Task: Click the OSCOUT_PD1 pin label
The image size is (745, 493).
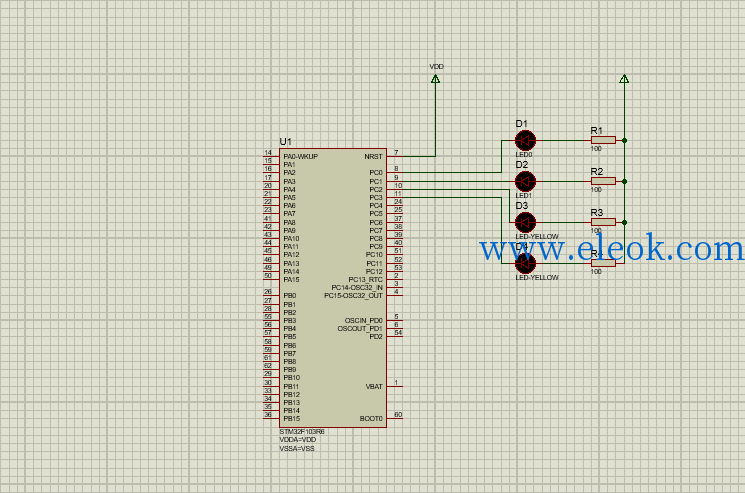Action: tap(360, 329)
